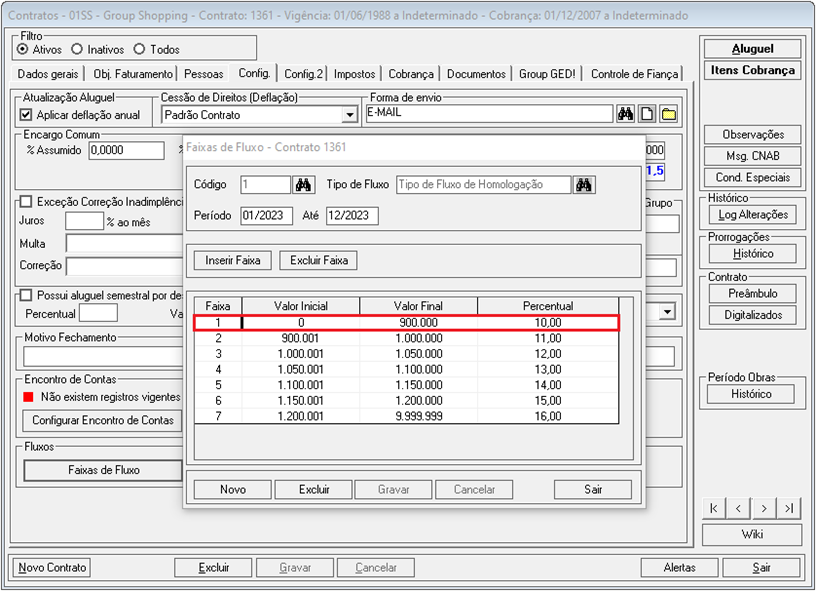Click yellow folder icon in Forma de envio
Image resolution: width=816 pixels, height=591 pixels.
[668, 115]
